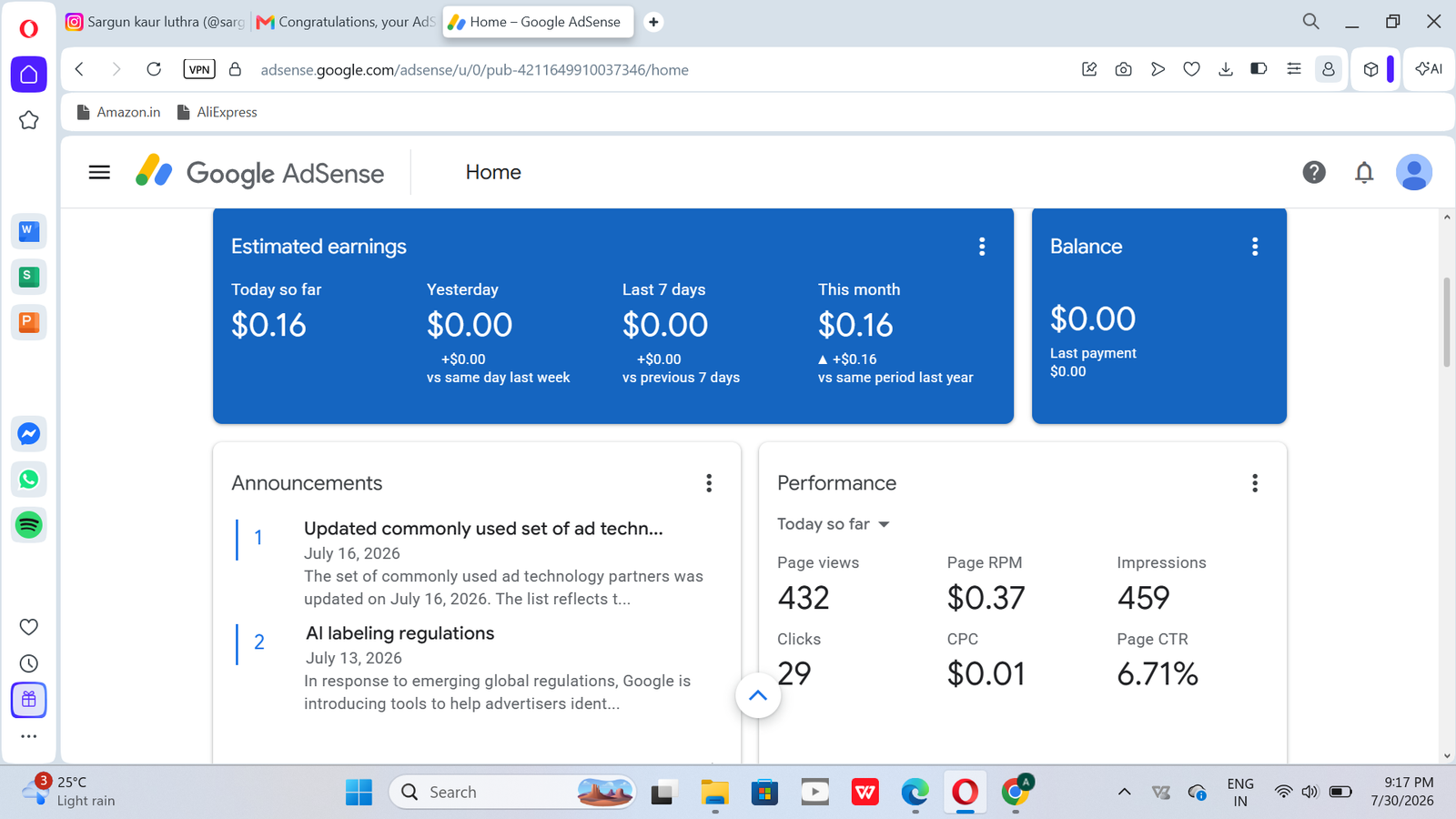Go forward in browser history
This screenshot has height=819, width=1456.
tap(116, 69)
